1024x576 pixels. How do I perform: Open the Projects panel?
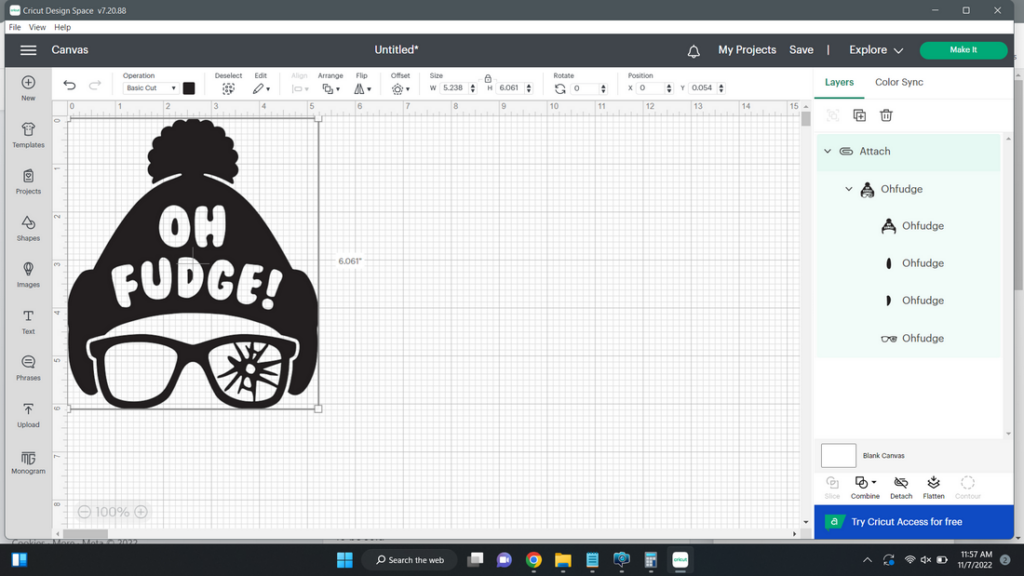[x=28, y=182]
